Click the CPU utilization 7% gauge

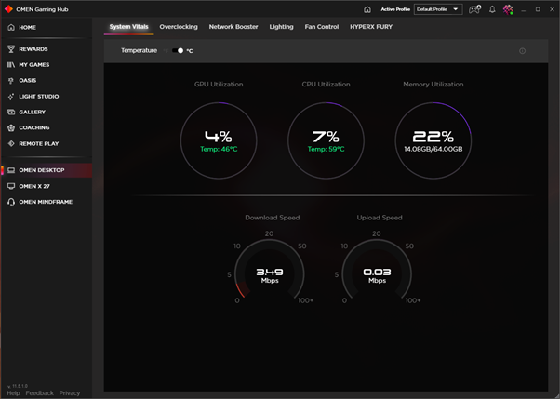tap(326, 140)
